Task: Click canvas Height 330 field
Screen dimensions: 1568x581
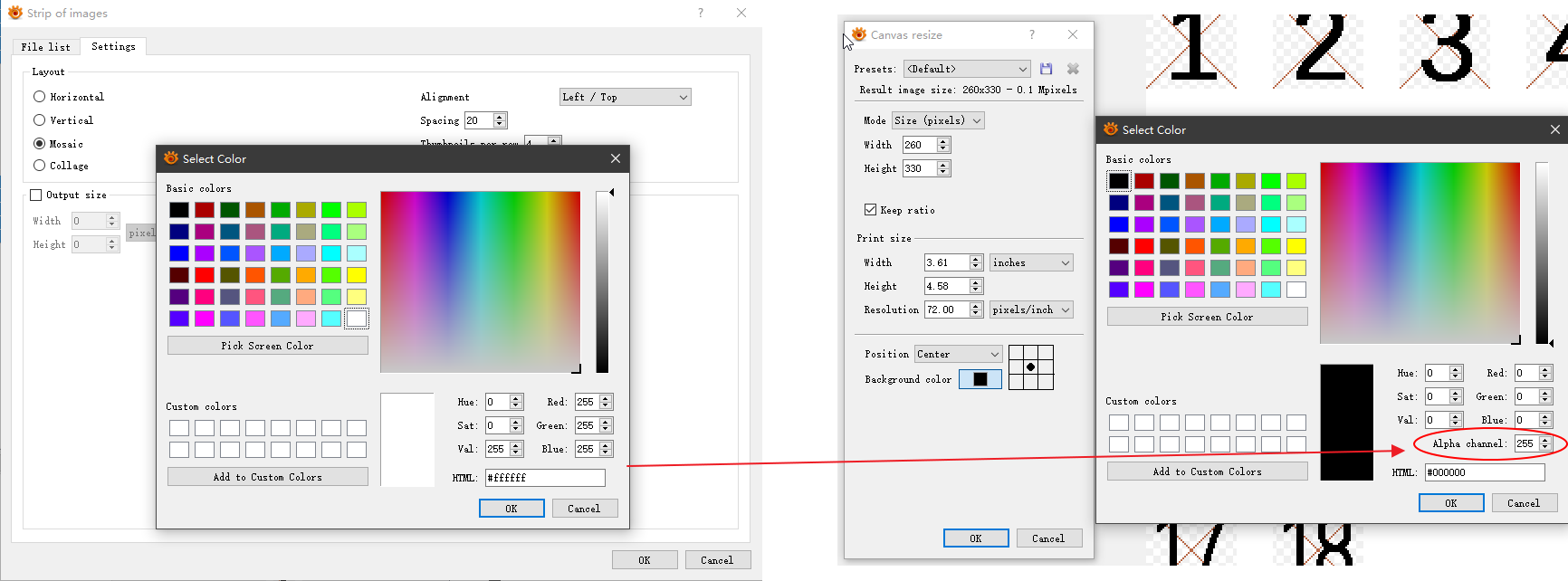Action: click(920, 168)
